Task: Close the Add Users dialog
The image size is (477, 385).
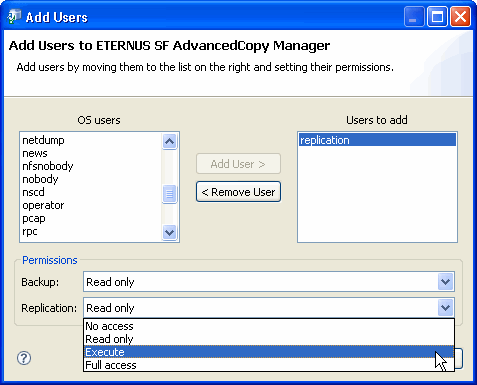Action: point(460,17)
